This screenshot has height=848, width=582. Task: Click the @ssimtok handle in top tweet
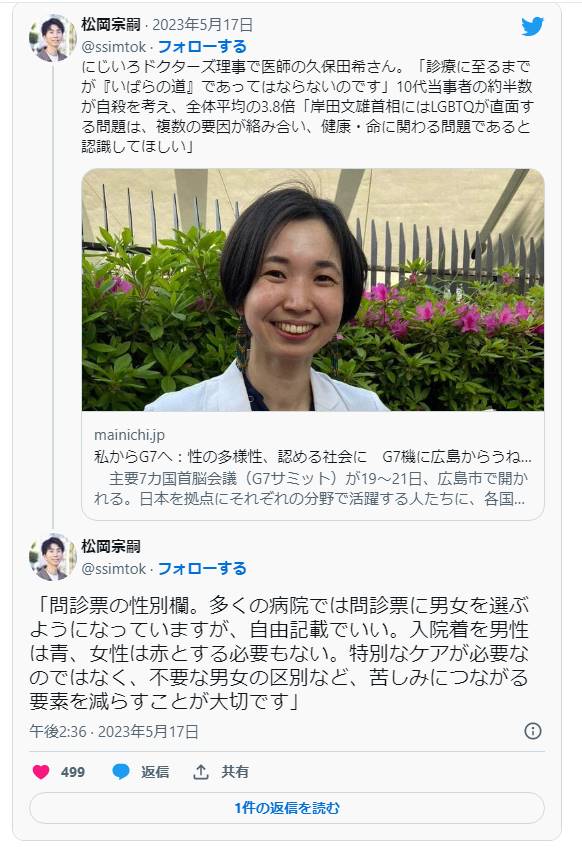click(x=114, y=47)
